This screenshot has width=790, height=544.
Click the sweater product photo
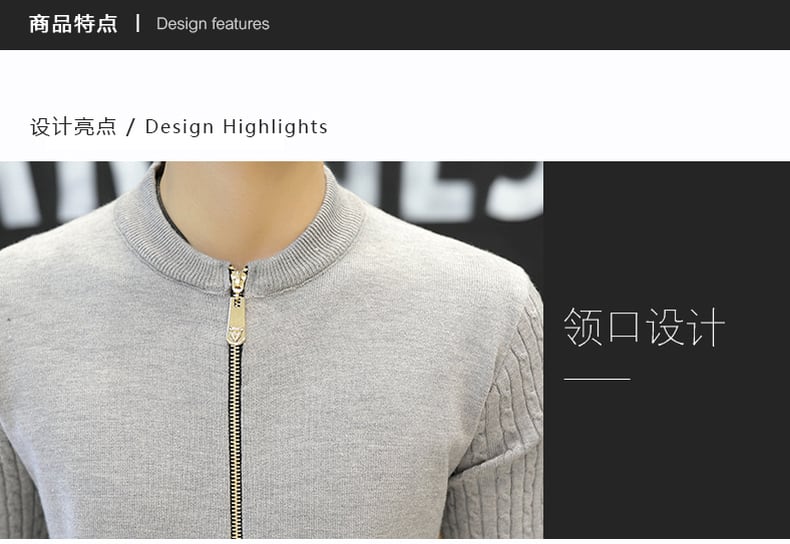click(272, 350)
